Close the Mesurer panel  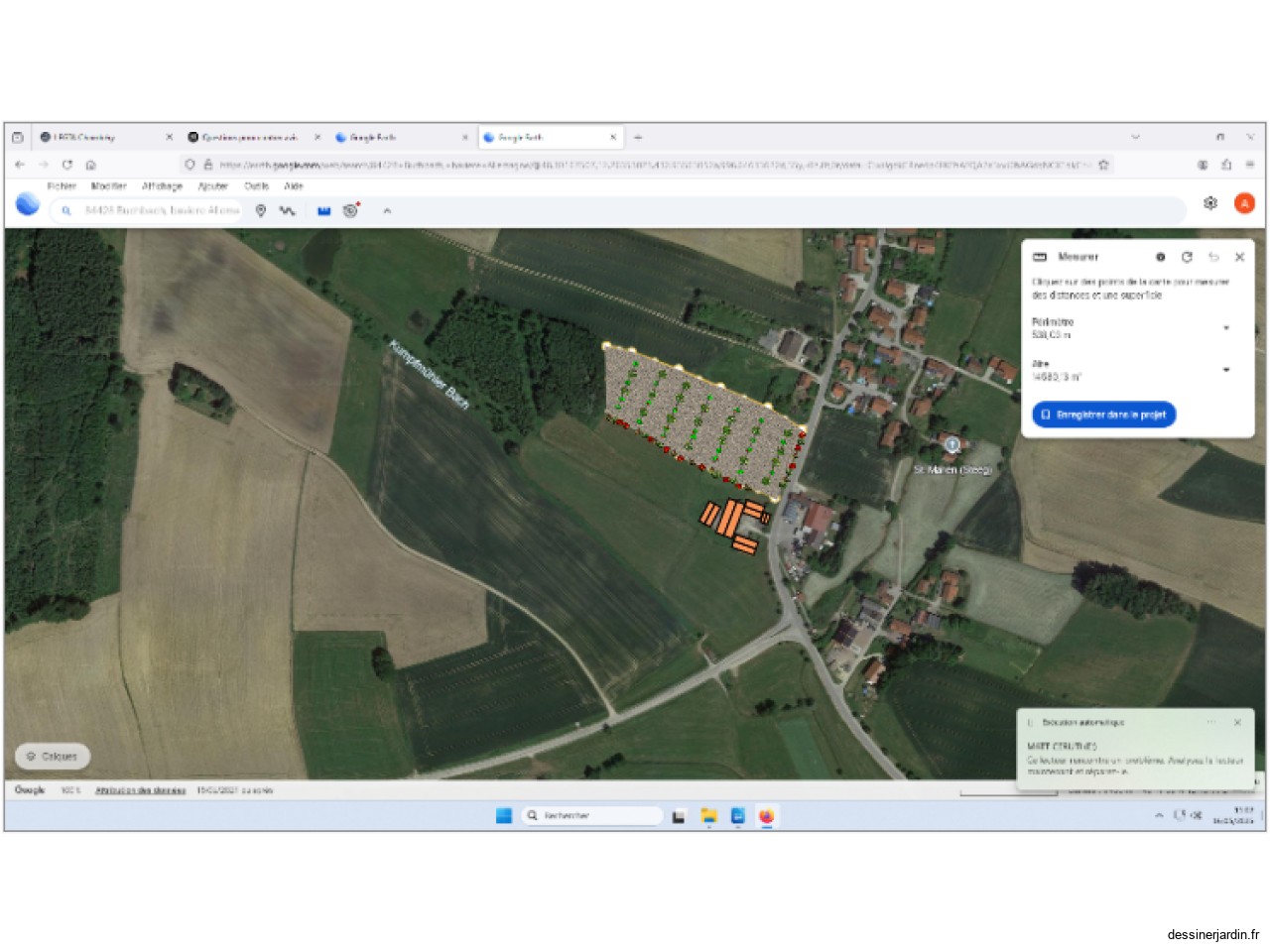pos(1239,257)
